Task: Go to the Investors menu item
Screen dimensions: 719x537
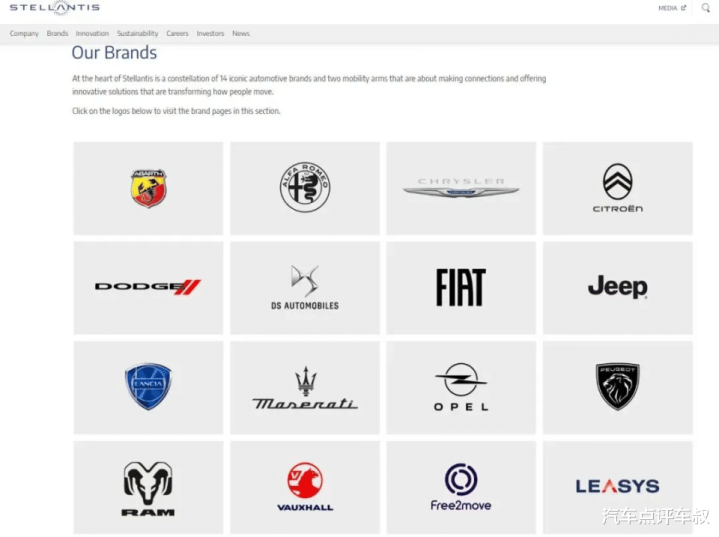Action: click(210, 33)
